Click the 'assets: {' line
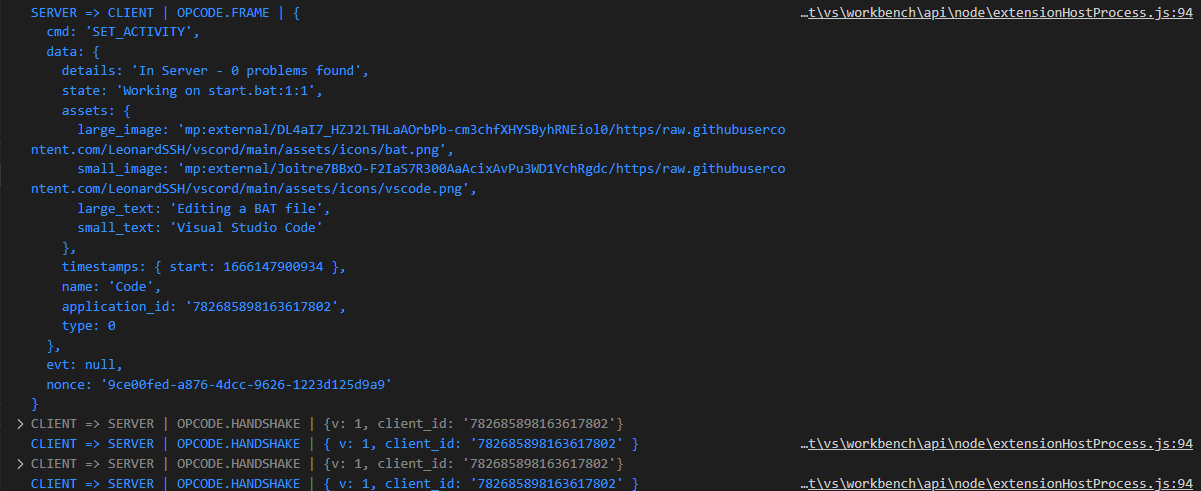Screen dimensions: 1201x491 (96, 110)
